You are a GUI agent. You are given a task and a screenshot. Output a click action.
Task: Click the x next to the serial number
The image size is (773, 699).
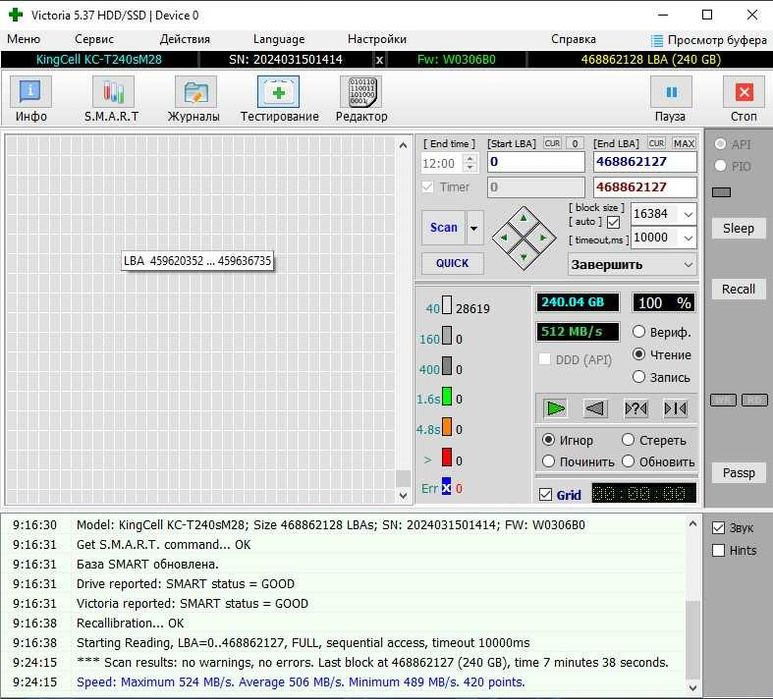pos(379,60)
